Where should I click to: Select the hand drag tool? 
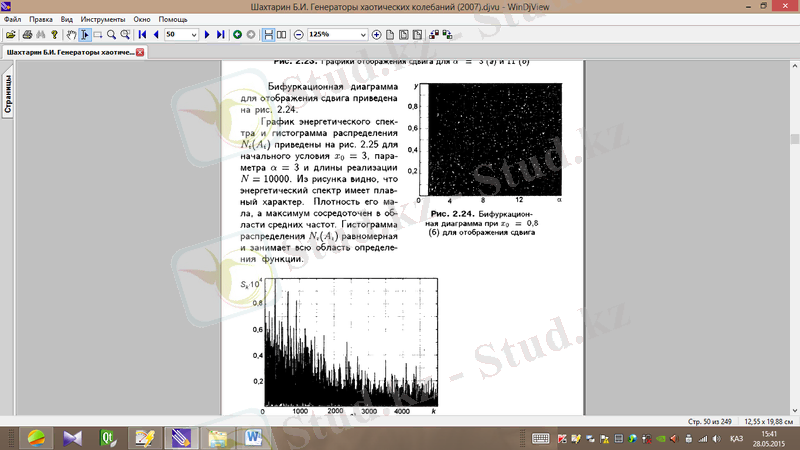click(x=70, y=34)
